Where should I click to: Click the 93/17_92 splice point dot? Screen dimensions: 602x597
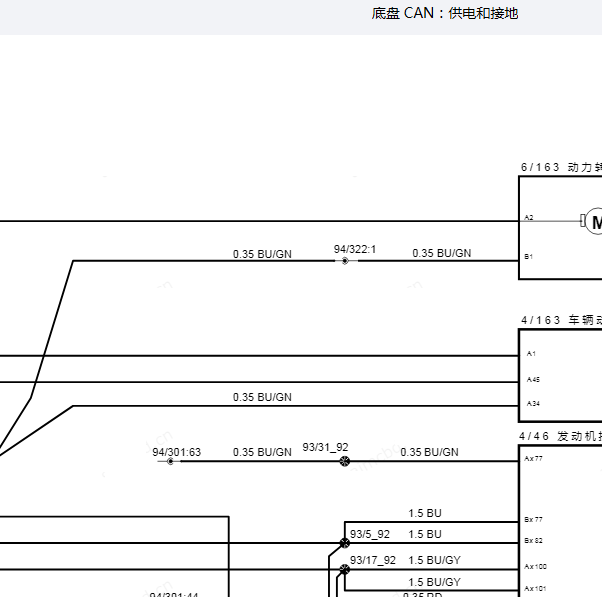tap(345, 569)
